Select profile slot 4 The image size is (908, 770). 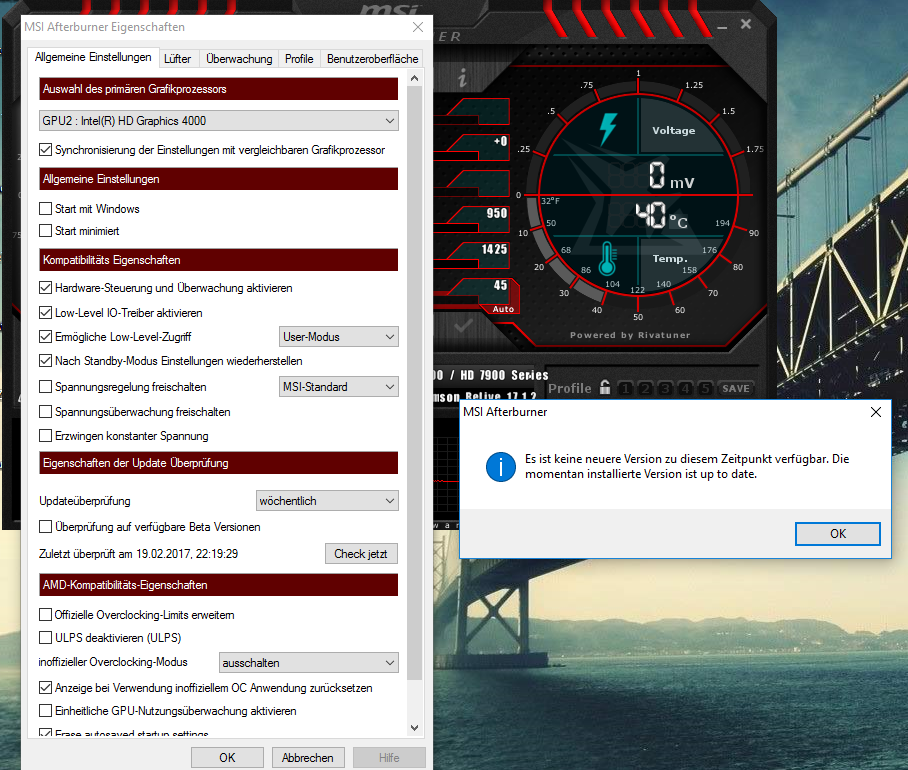pos(685,388)
